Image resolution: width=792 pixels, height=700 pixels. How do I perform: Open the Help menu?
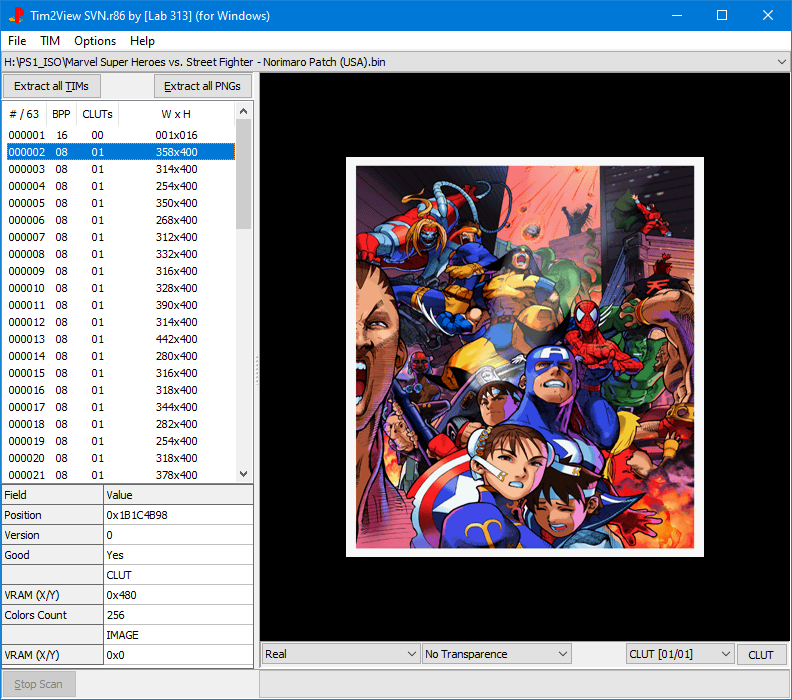click(142, 41)
